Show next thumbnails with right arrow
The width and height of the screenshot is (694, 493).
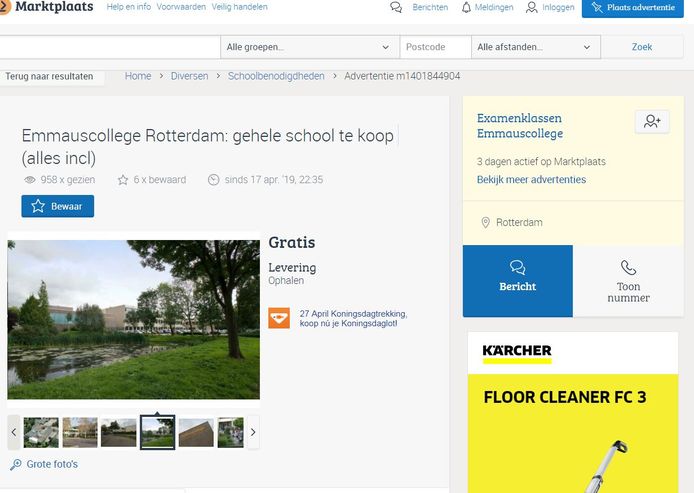click(x=253, y=432)
